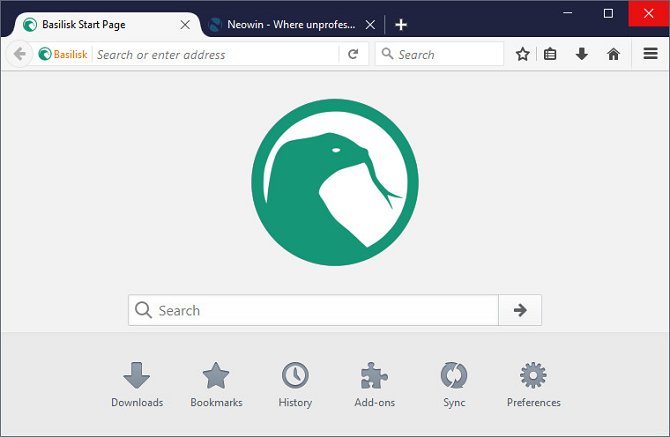This screenshot has width=670, height=437.
Task: Open History from start page shortcuts
Action: coord(295,385)
